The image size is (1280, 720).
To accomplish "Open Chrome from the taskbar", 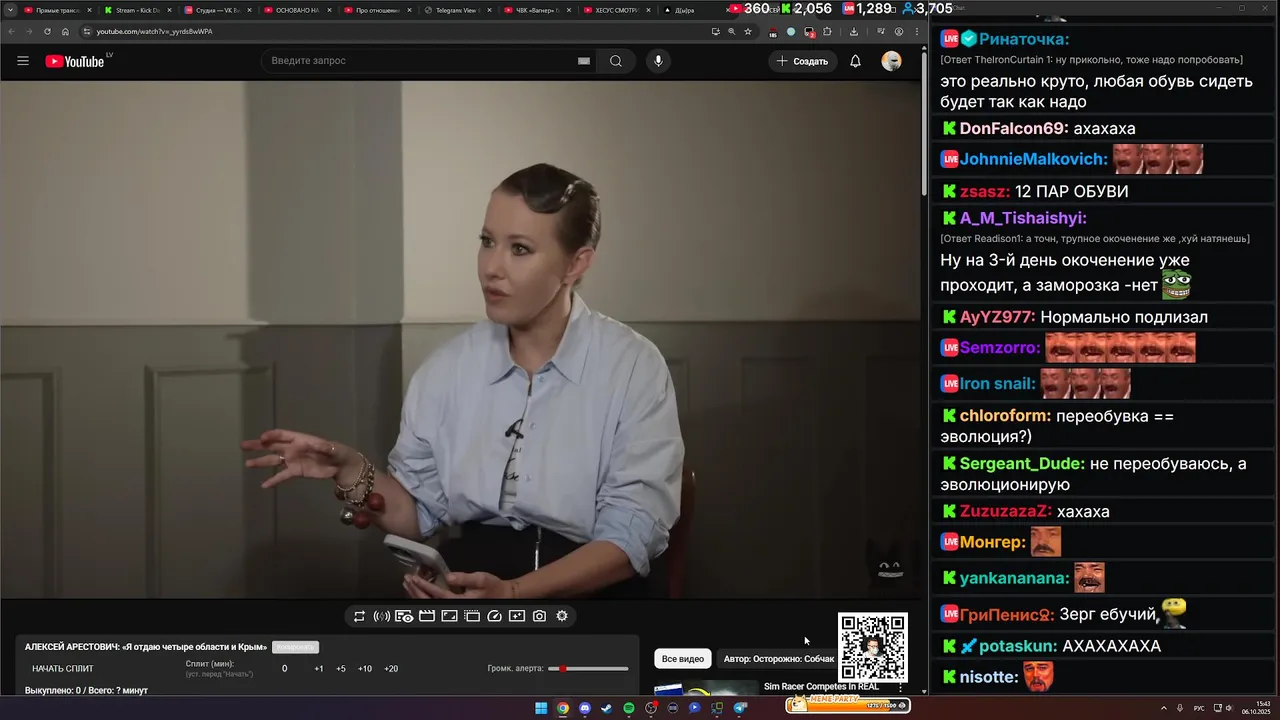I will click(563, 708).
